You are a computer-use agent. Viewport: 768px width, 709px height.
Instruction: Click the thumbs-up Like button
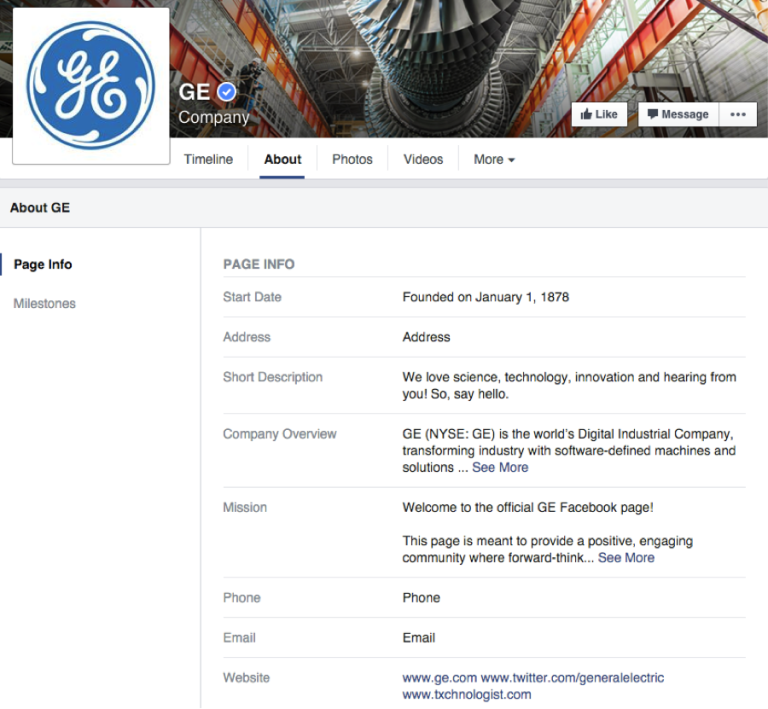[599, 115]
